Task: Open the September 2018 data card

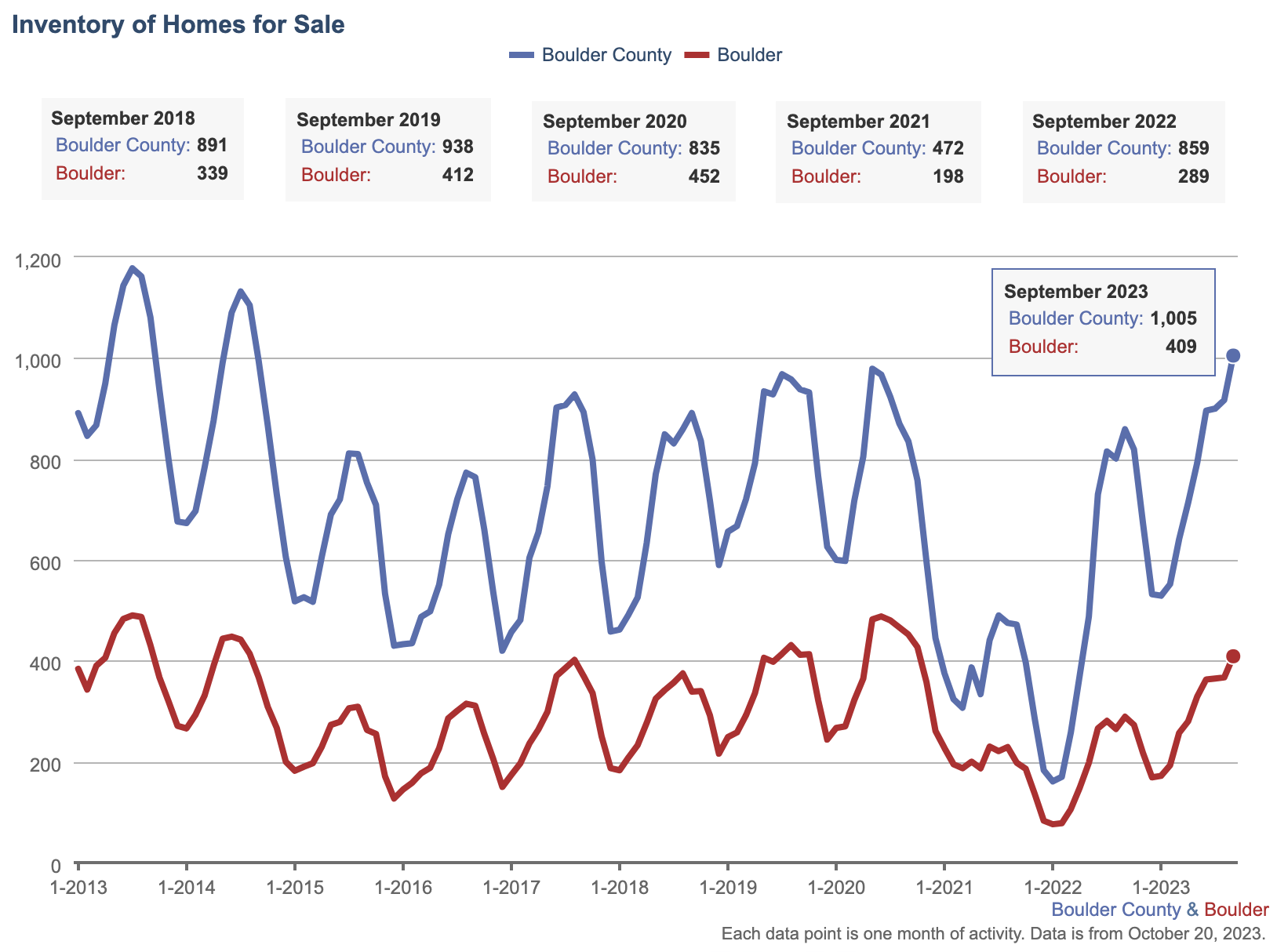Action: pyautogui.click(x=142, y=148)
